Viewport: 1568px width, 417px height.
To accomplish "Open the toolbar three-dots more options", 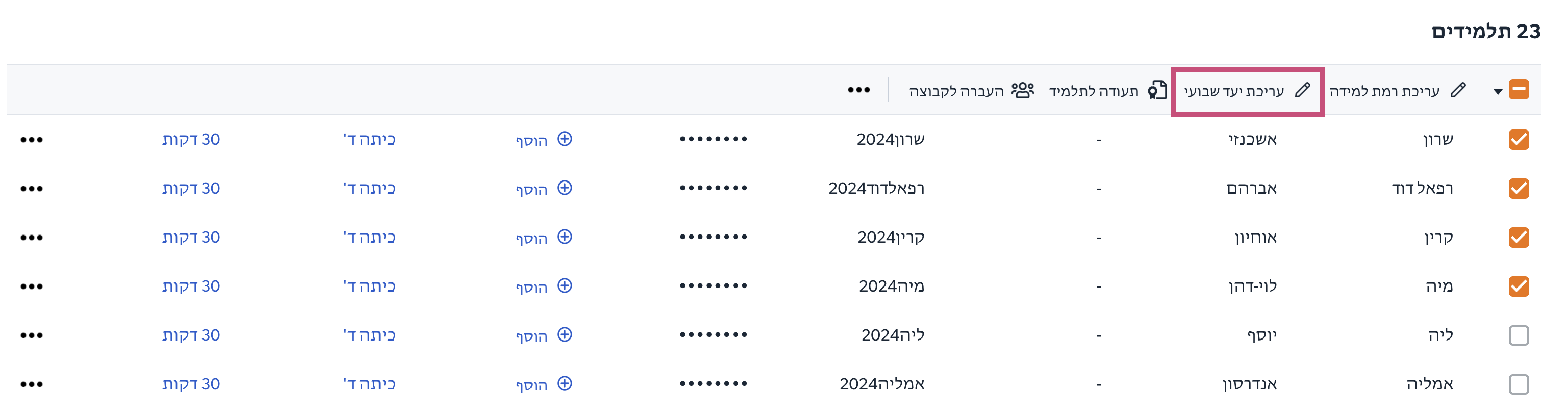I will [859, 90].
